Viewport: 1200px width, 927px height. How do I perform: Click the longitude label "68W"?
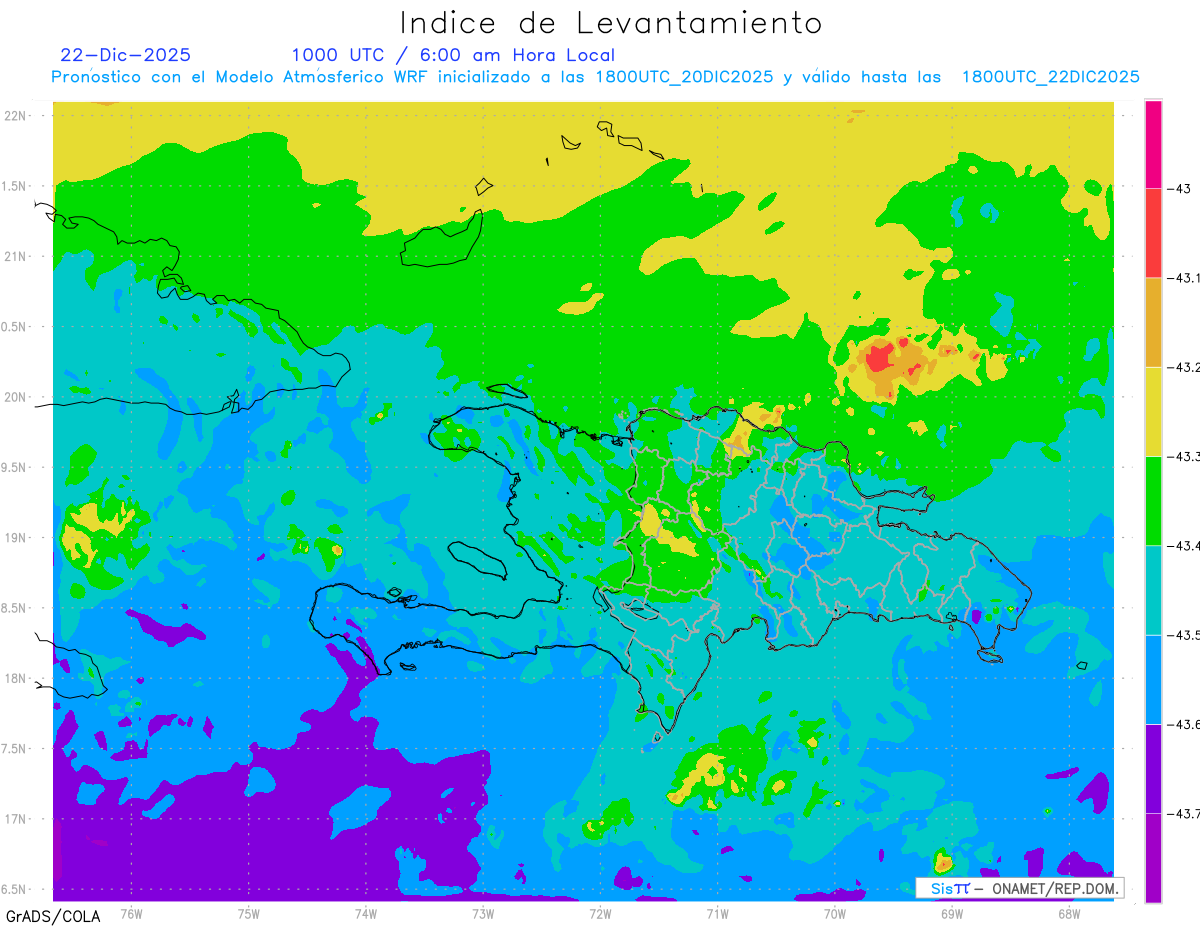click(x=1069, y=912)
